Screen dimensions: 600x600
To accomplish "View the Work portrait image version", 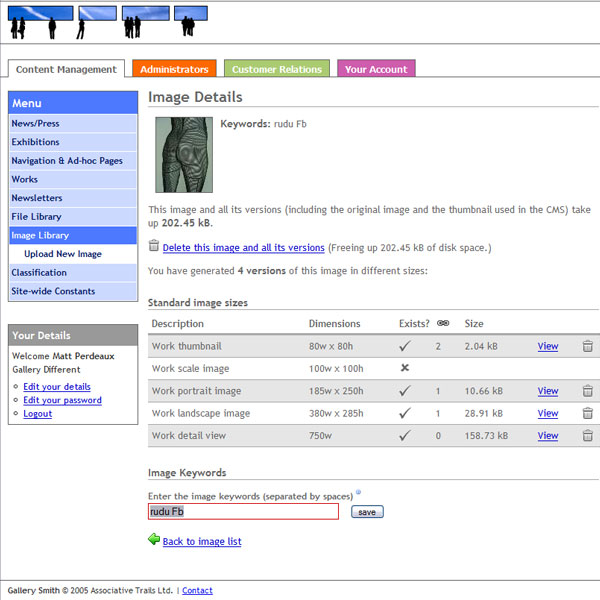I will coord(548,391).
